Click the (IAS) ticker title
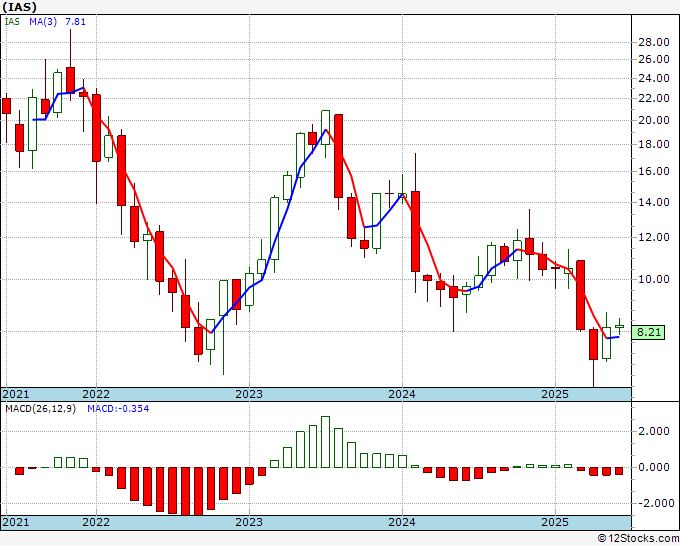The image size is (680, 546). [20, 7]
